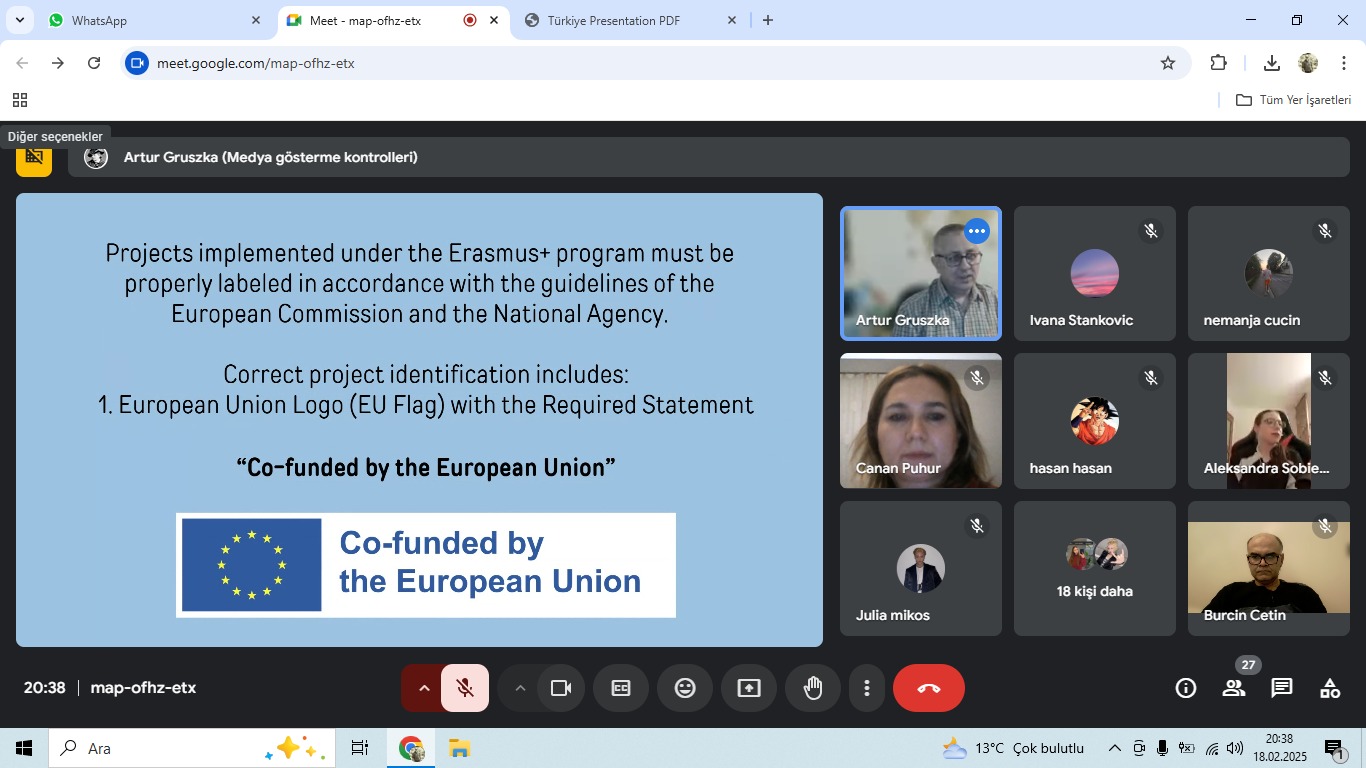Toggle the camera on or off
This screenshot has height=768, width=1366.
(x=561, y=688)
